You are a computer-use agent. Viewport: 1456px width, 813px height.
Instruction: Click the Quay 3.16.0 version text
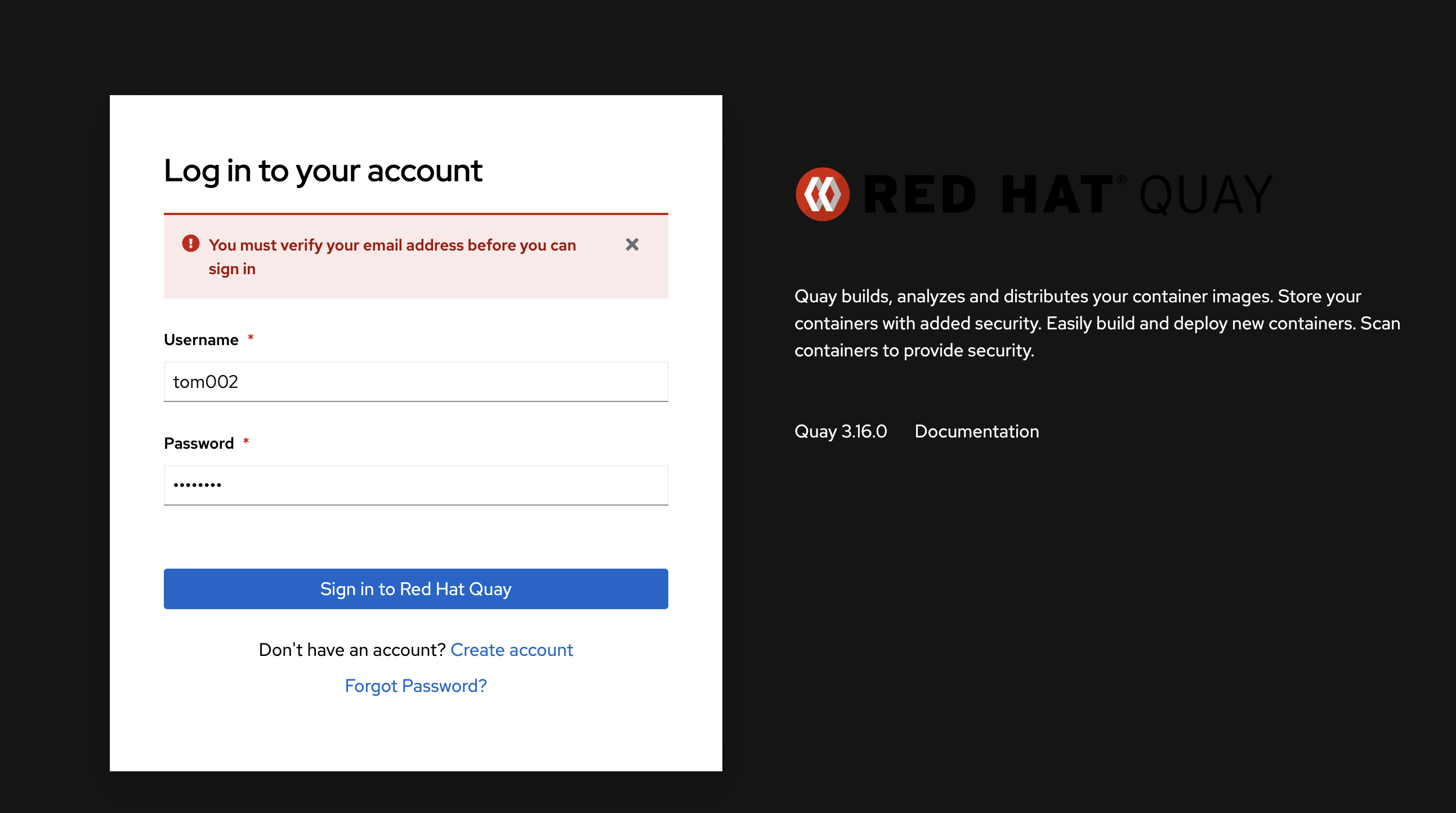(x=841, y=431)
